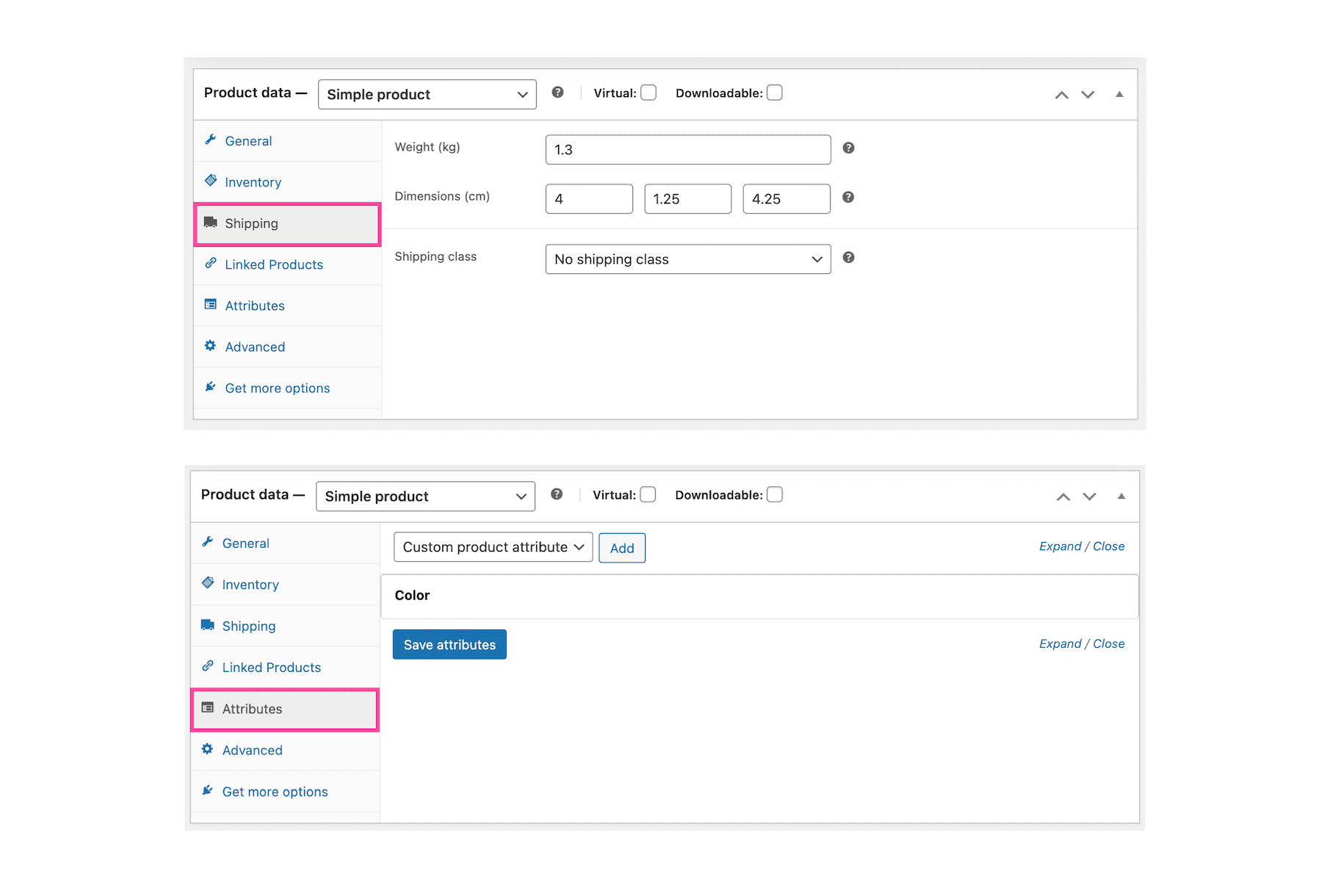Enable the Downloadable checkbox

775,93
